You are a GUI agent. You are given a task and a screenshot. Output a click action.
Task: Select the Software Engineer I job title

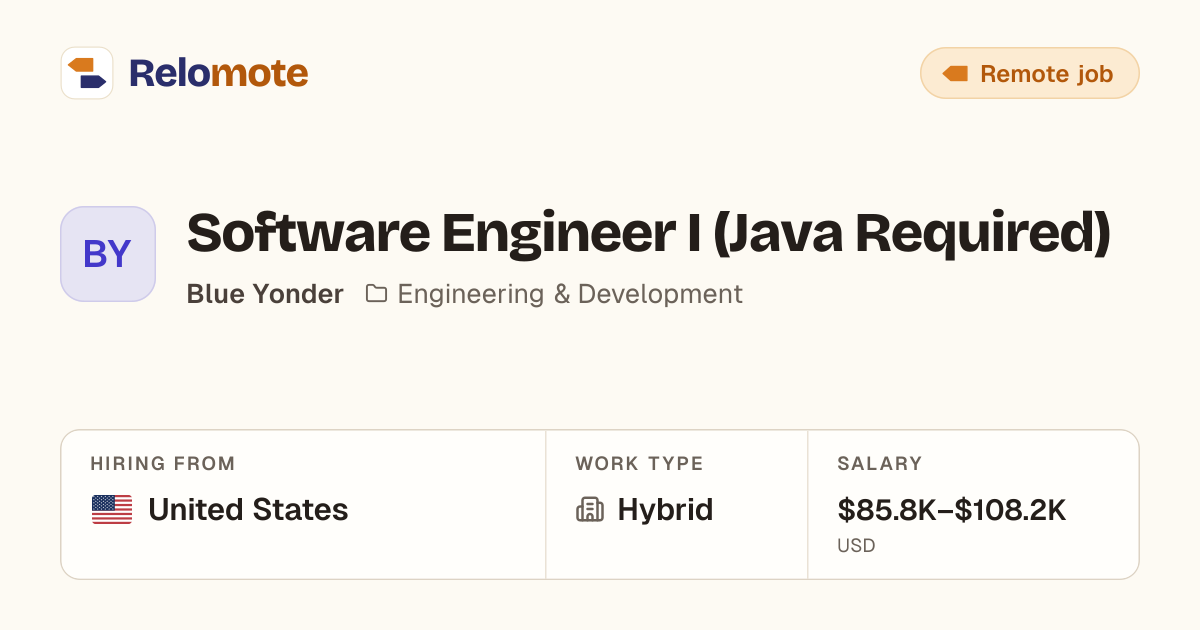(649, 233)
